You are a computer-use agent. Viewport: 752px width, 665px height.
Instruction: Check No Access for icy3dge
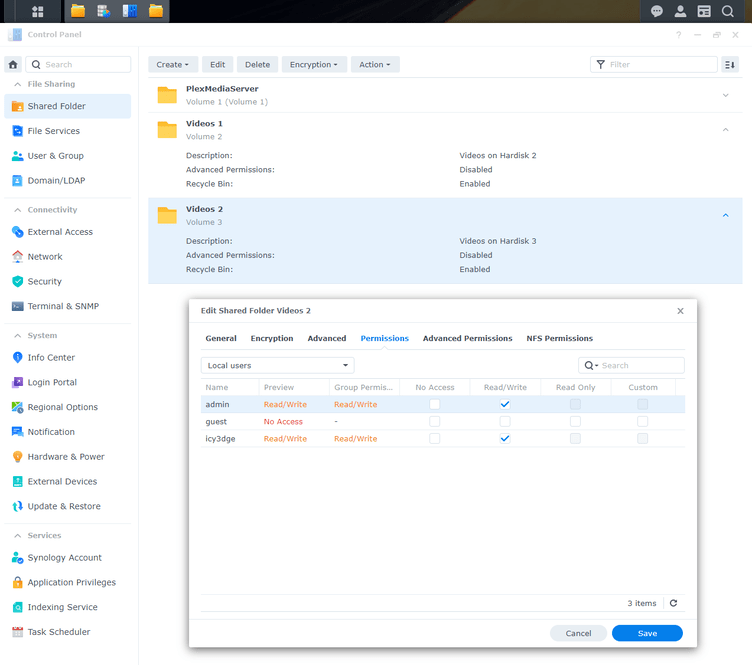[x=435, y=438]
